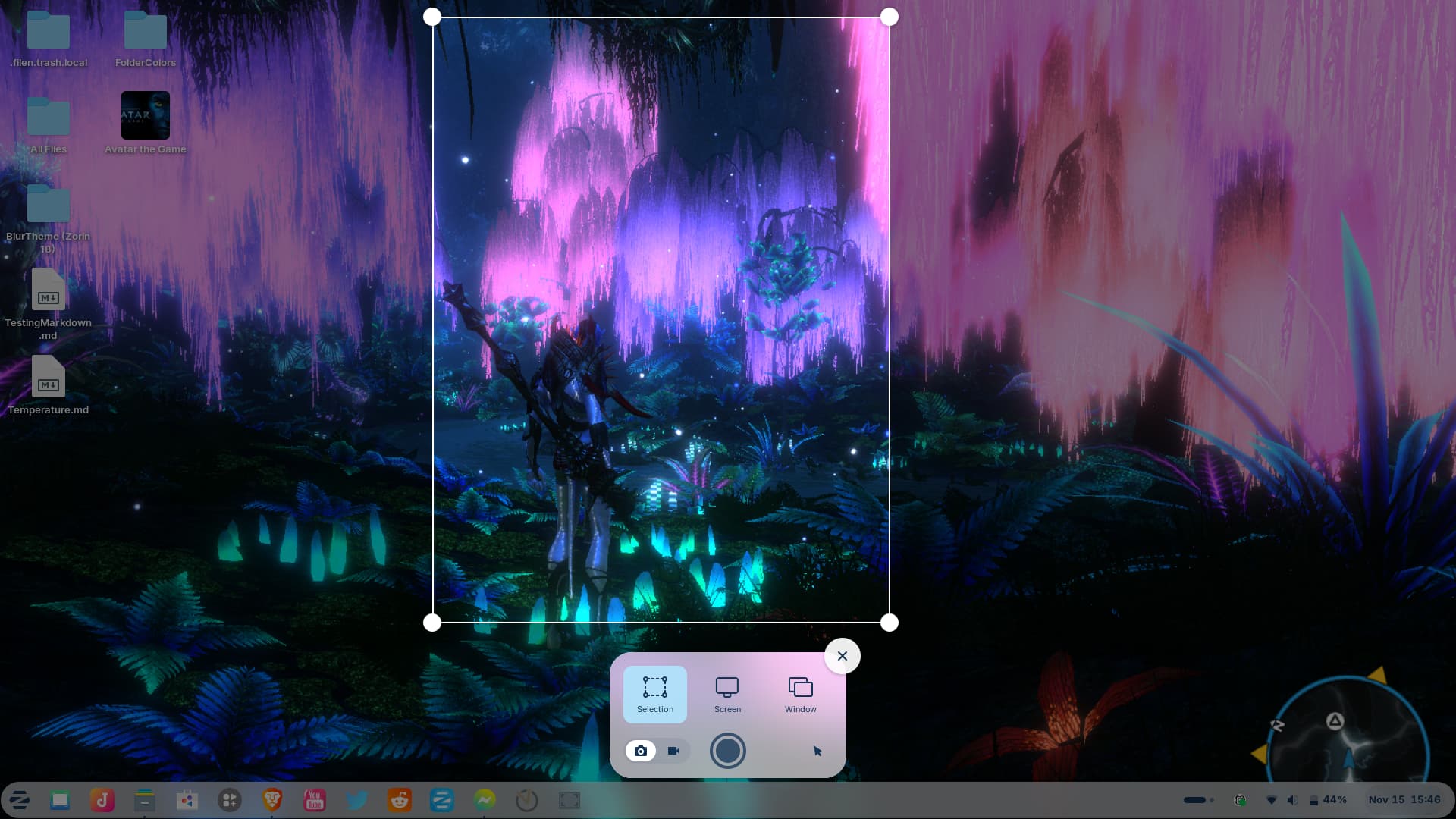Screen dimensions: 1456x819
Task: Switch to Screen capture mode
Action: click(x=727, y=694)
